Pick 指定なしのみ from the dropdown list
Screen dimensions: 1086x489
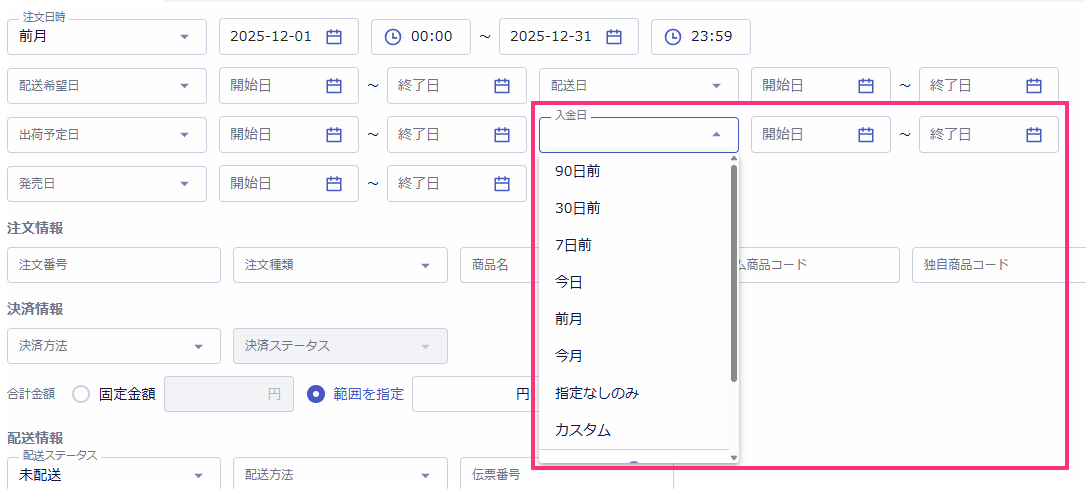point(597,393)
